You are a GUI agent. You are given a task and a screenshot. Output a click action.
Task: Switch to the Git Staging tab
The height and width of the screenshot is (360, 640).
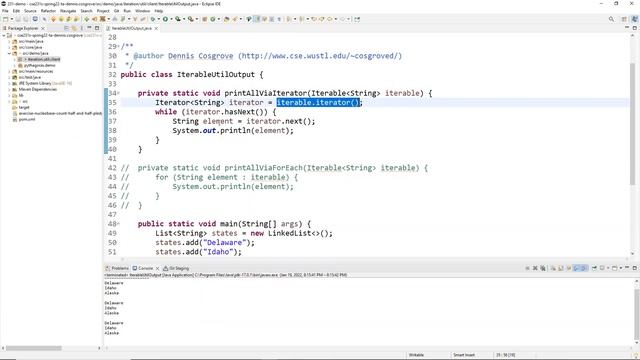(x=176, y=268)
